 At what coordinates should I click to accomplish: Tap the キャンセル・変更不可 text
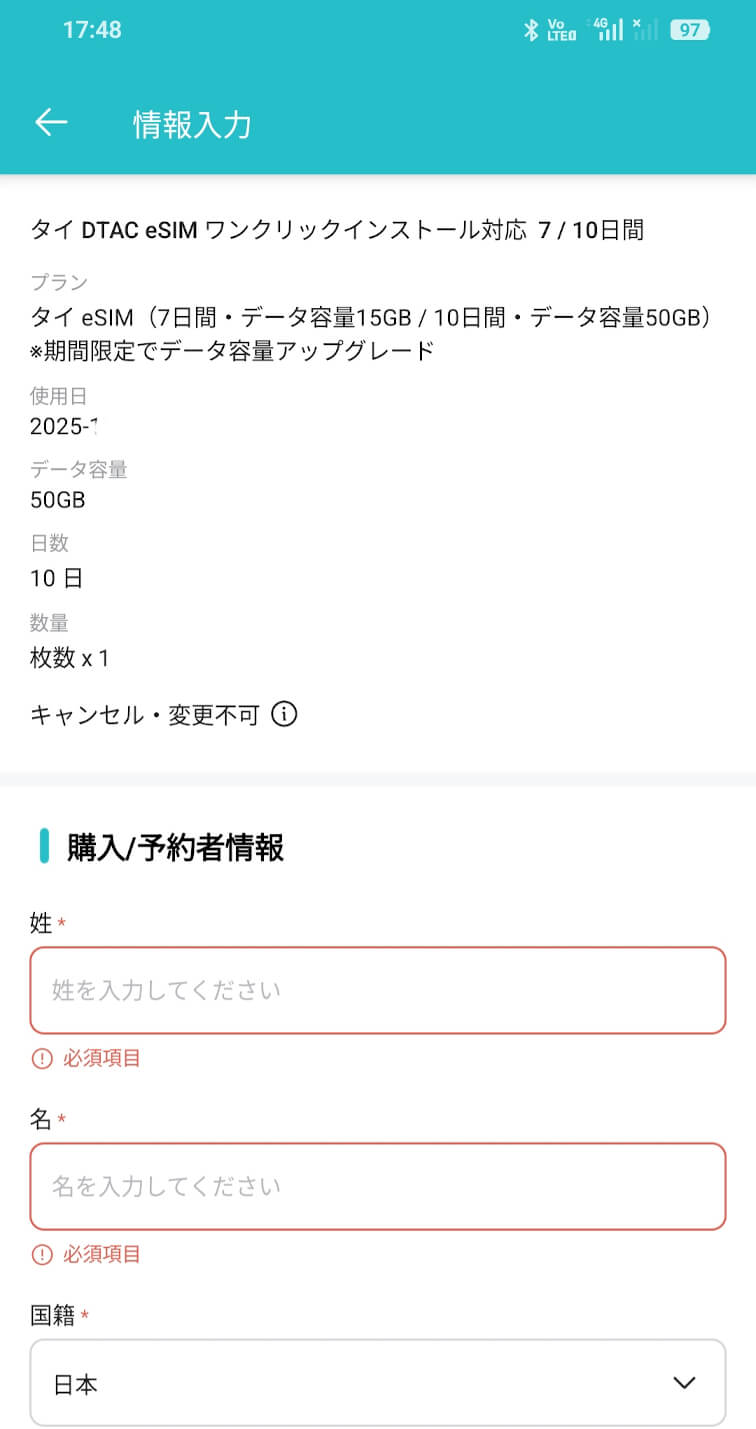coord(145,715)
